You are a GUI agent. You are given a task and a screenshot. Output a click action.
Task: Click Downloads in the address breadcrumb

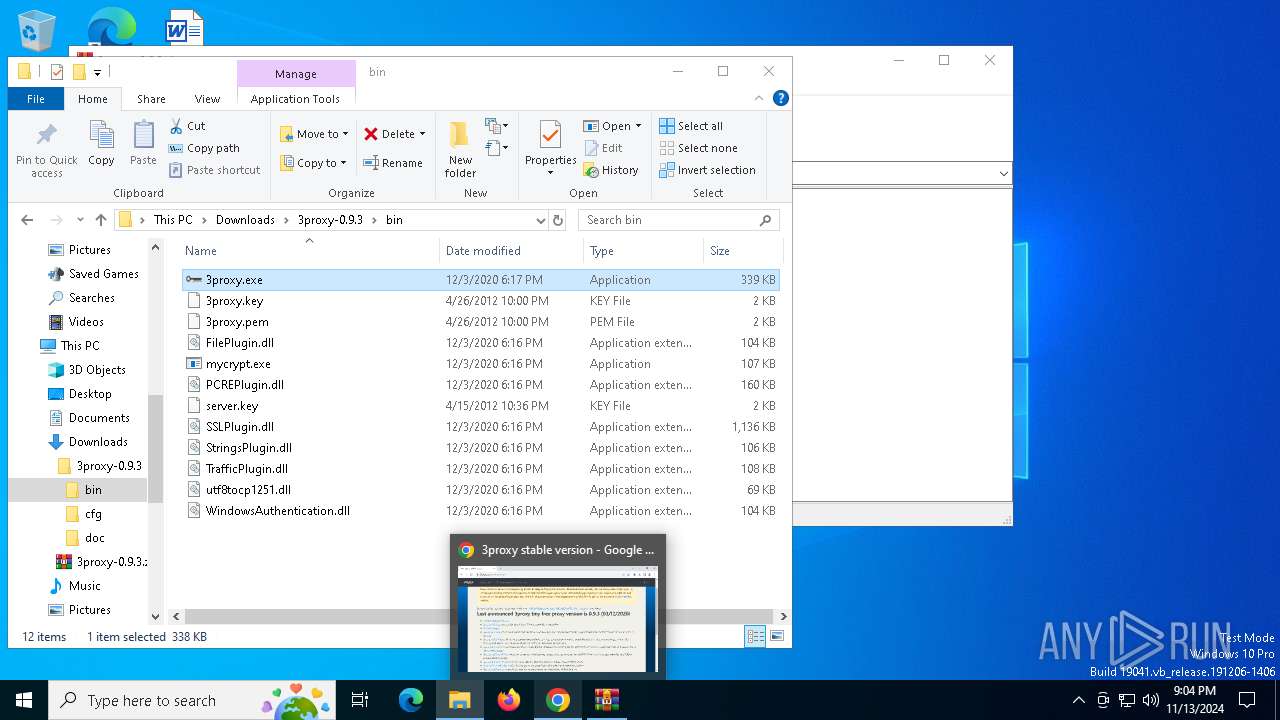[x=245, y=220]
